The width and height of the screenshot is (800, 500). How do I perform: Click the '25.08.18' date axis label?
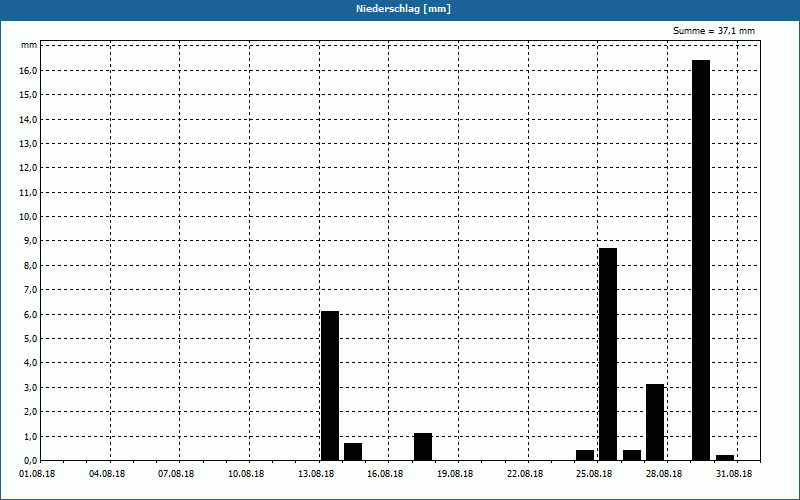[594, 474]
